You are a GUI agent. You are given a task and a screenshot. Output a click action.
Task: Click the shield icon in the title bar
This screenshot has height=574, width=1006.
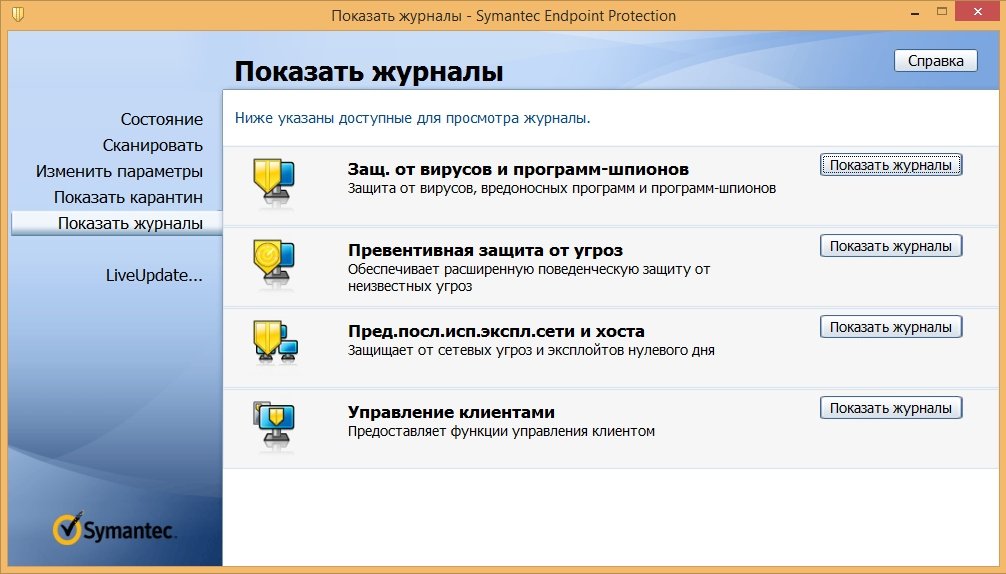(18, 14)
